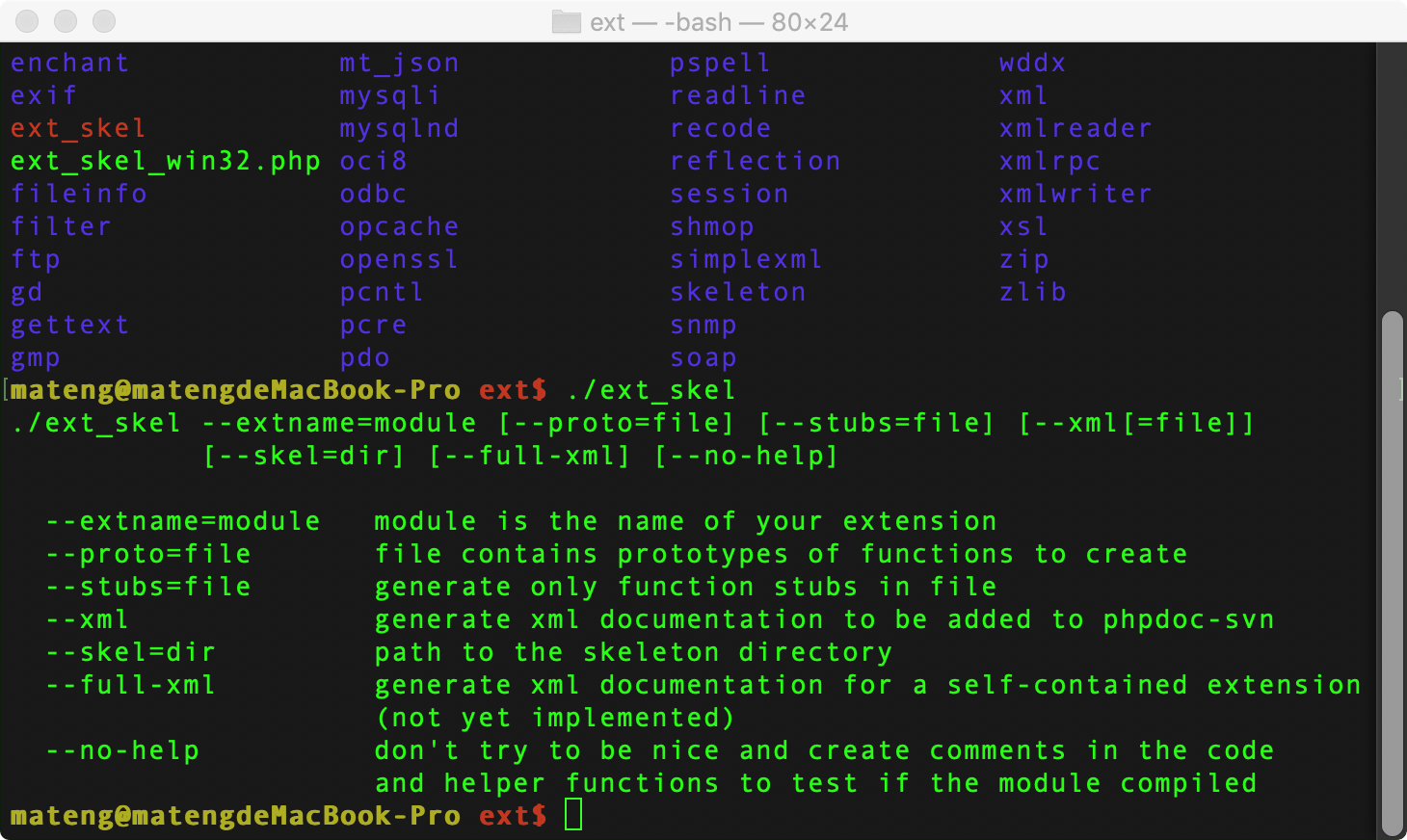Click the "(not yet implemented)" text
The width and height of the screenshot is (1407, 840).
(x=555, y=718)
